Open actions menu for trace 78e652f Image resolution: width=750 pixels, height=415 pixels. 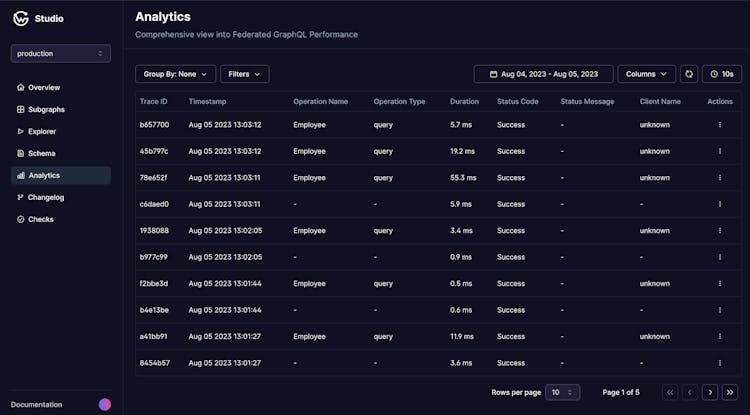click(x=719, y=178)
